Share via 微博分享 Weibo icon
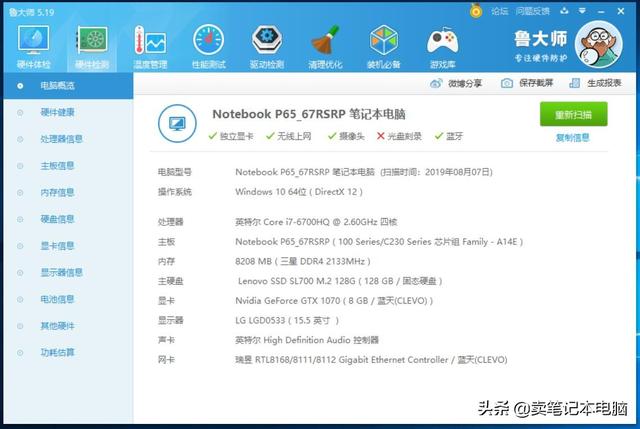 pos(458,83)
